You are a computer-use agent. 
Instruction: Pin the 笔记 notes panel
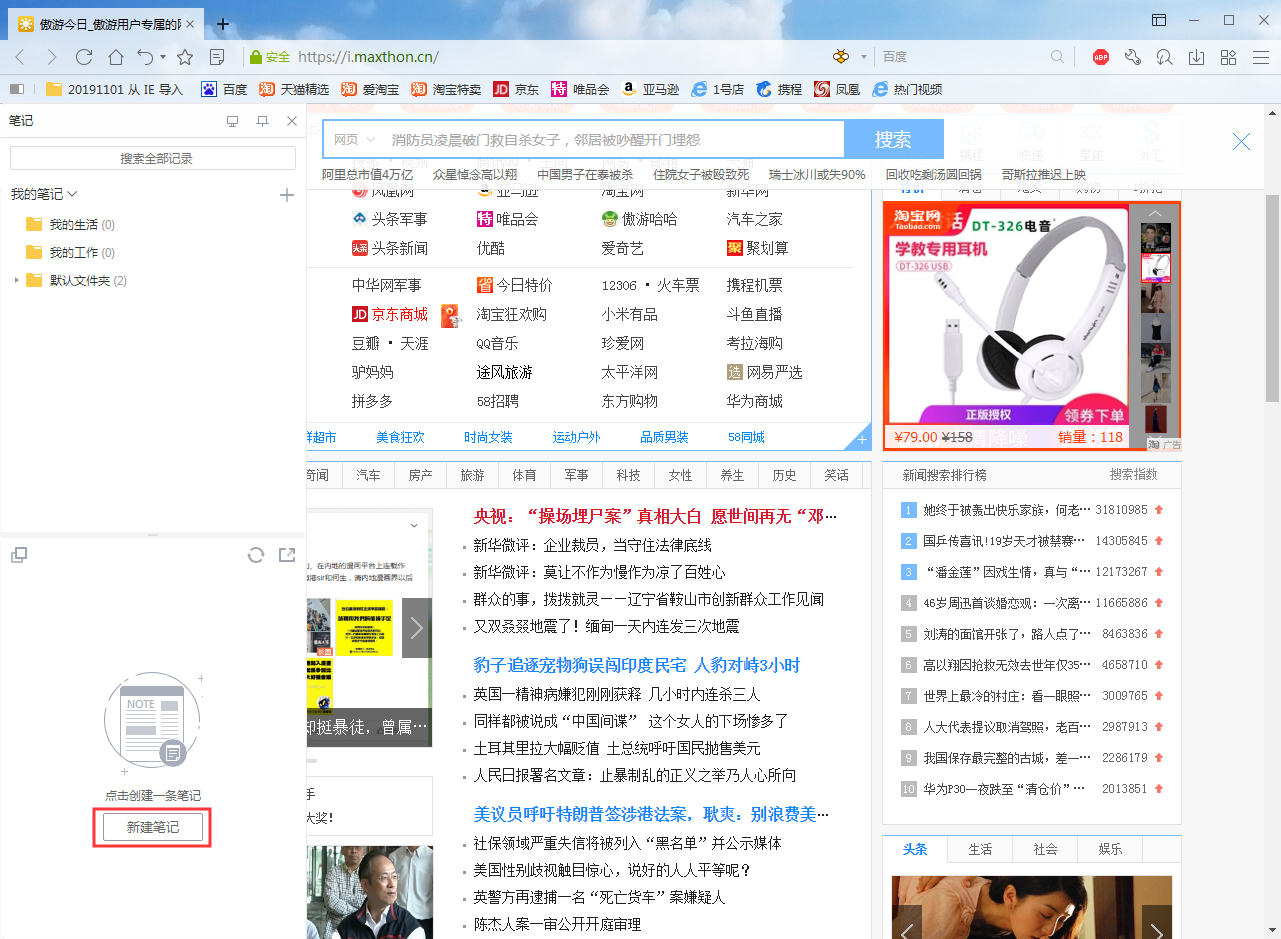(x=262, y=121)
